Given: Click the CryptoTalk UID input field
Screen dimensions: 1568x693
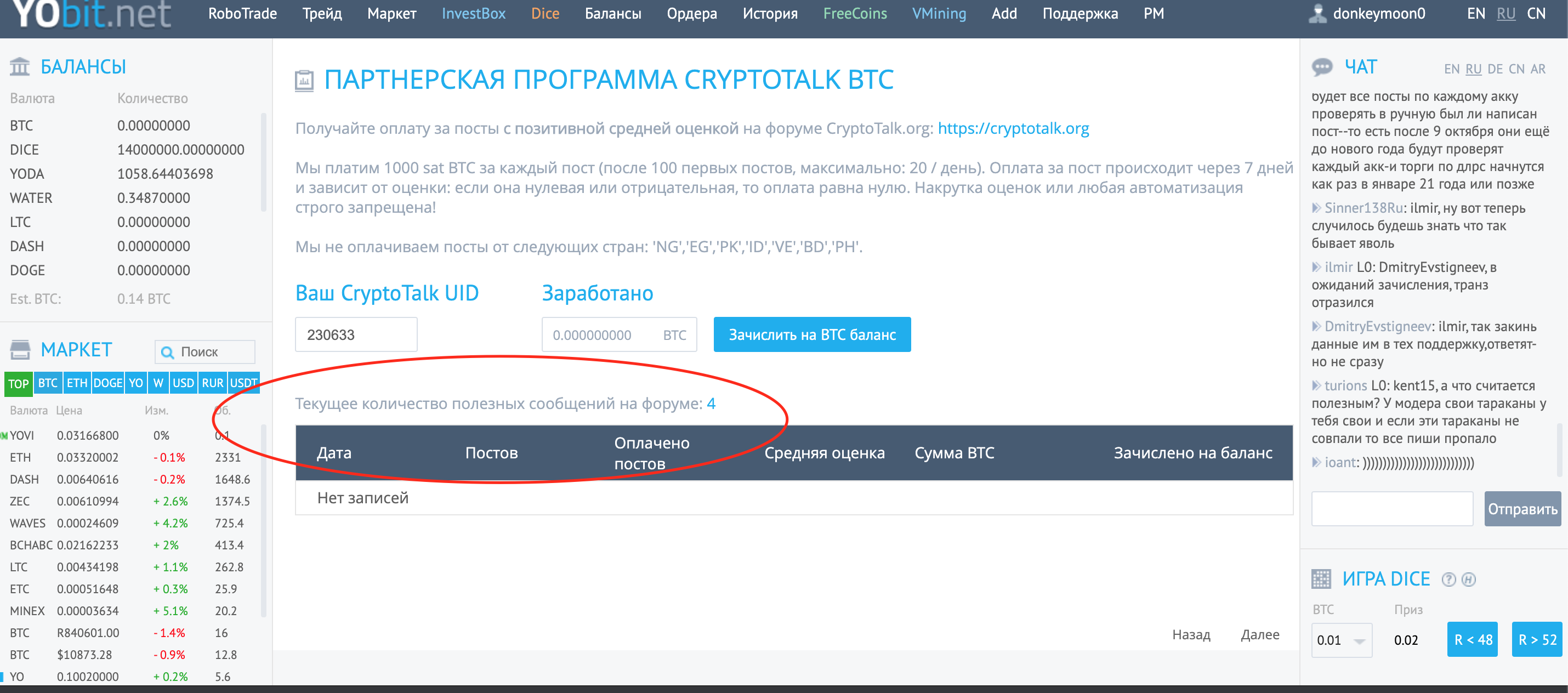Looking at the screenshot, I should [356, 334].
